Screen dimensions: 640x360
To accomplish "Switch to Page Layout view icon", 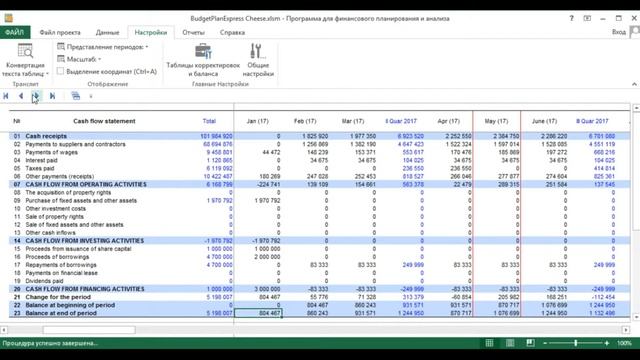I will (x=510, y=343).
